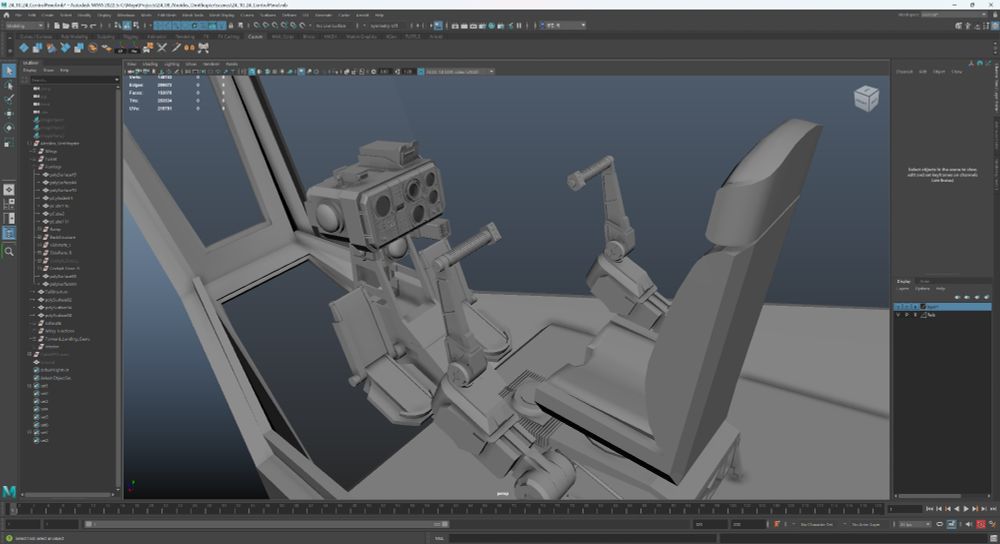
Task: Open the Modeling menu set dropdown
Action: pyautogui.click(x=24, y=26)
